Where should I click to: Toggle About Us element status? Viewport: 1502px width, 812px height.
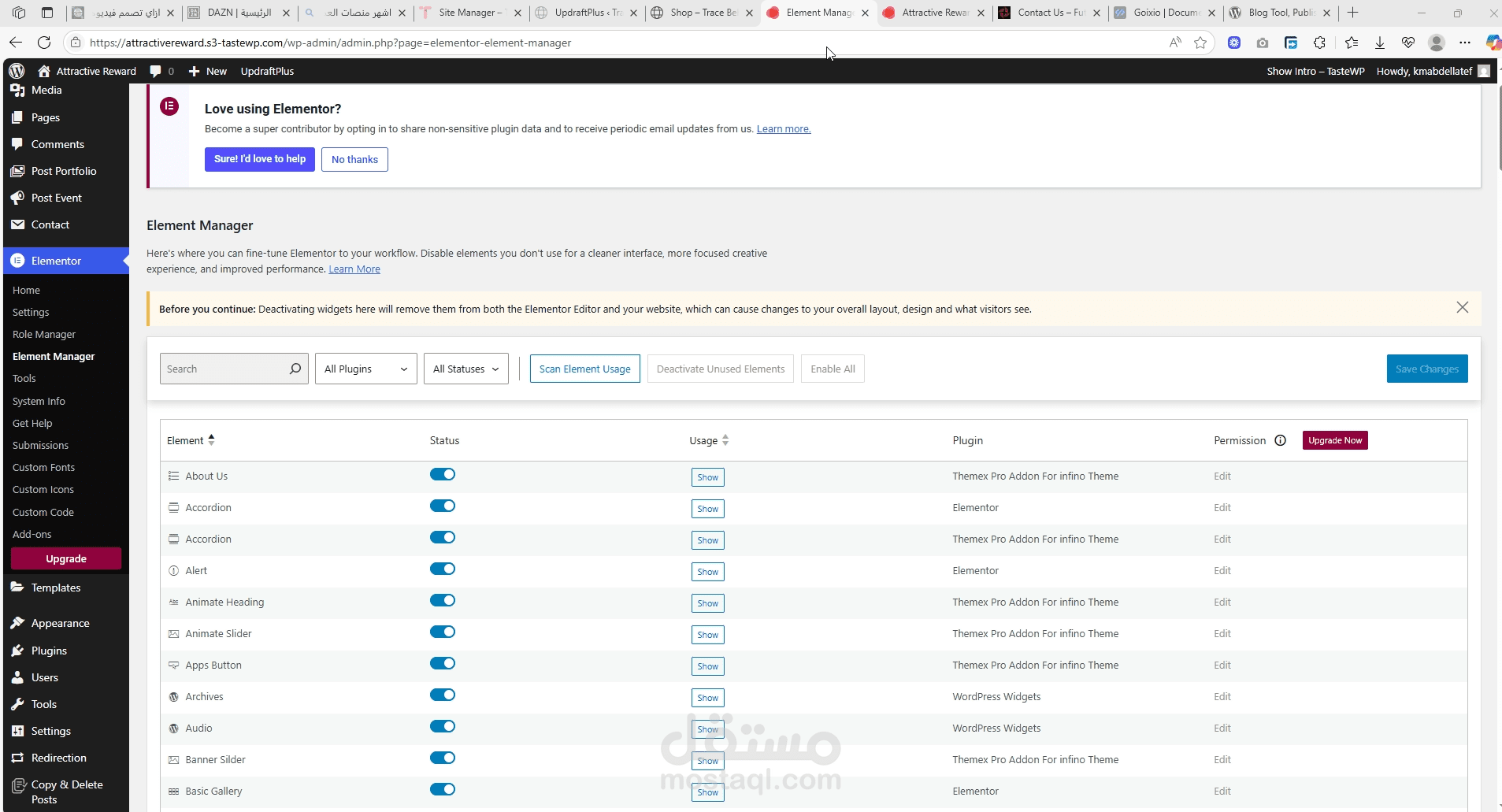443,474
